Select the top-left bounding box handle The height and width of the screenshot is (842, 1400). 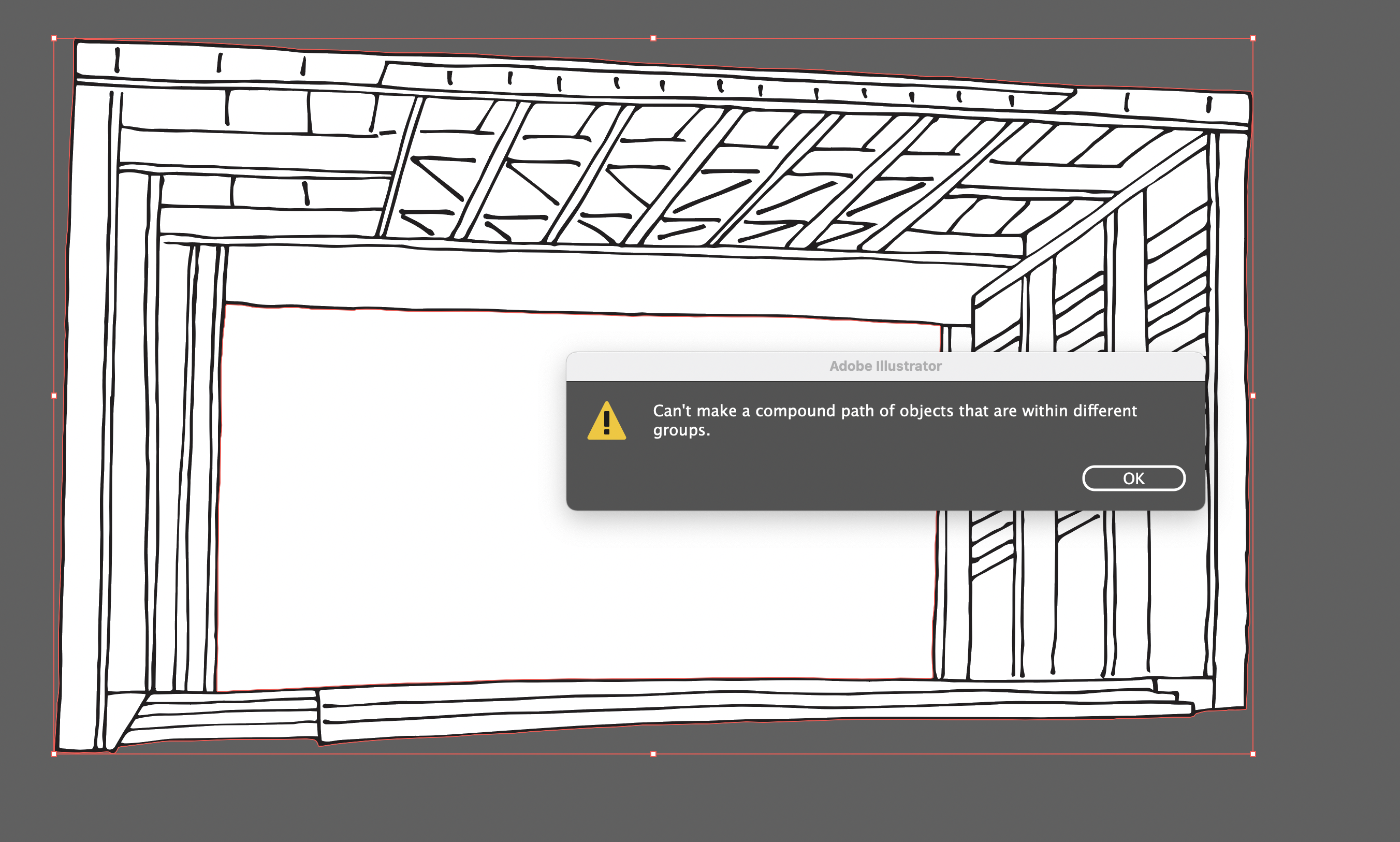54,37
